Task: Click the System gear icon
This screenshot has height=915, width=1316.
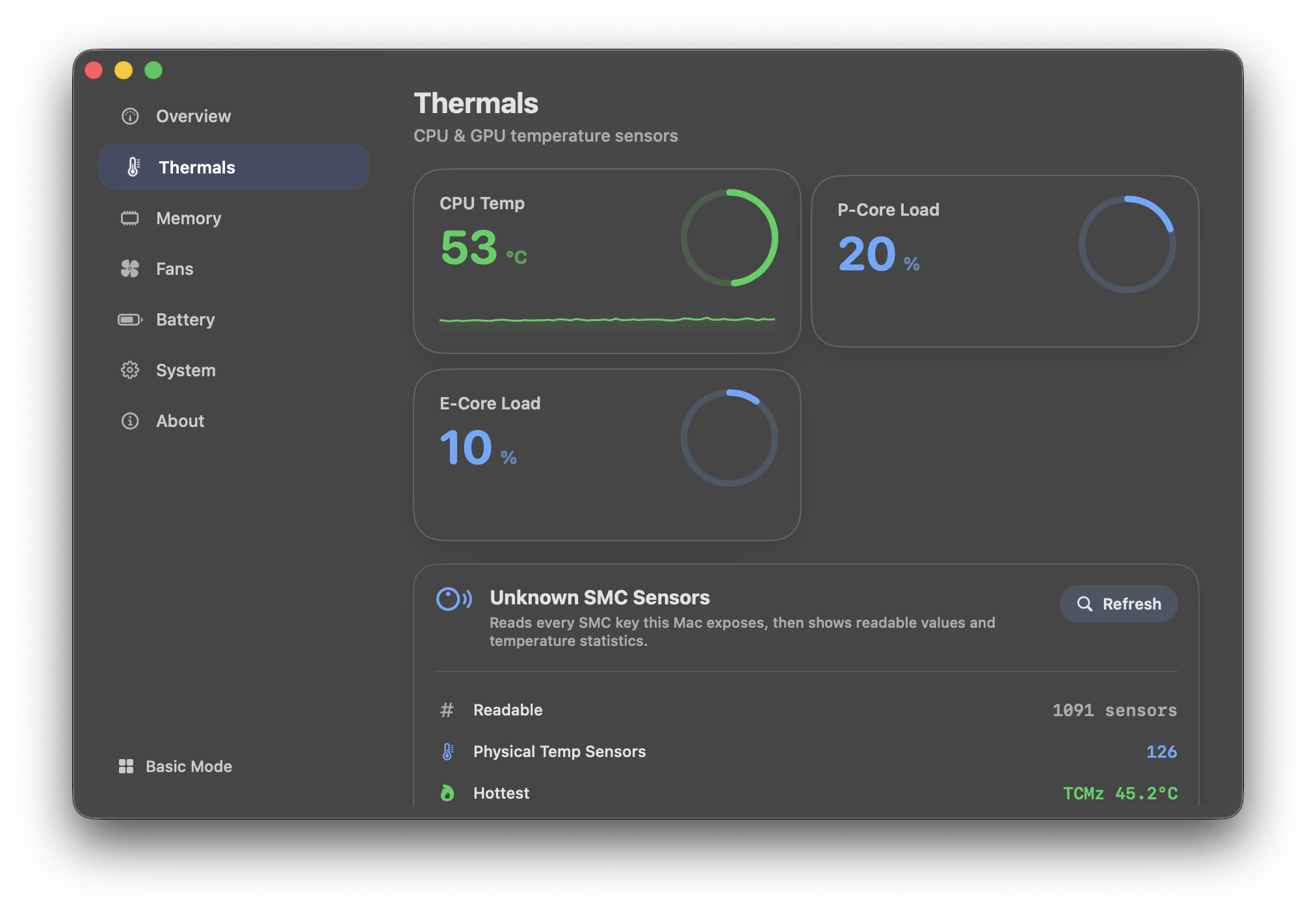Action: click(x=130, y=370)
